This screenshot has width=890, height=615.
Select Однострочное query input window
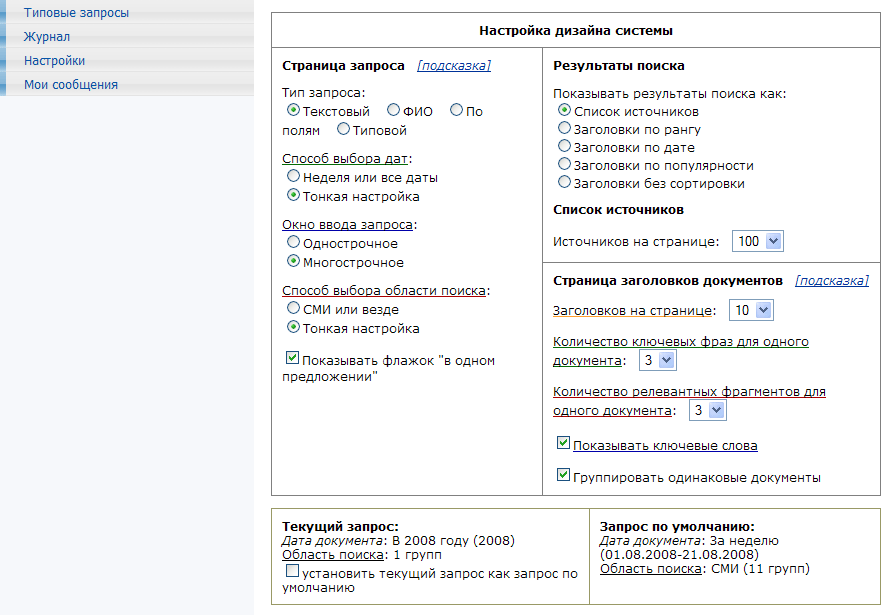(294, 240)
